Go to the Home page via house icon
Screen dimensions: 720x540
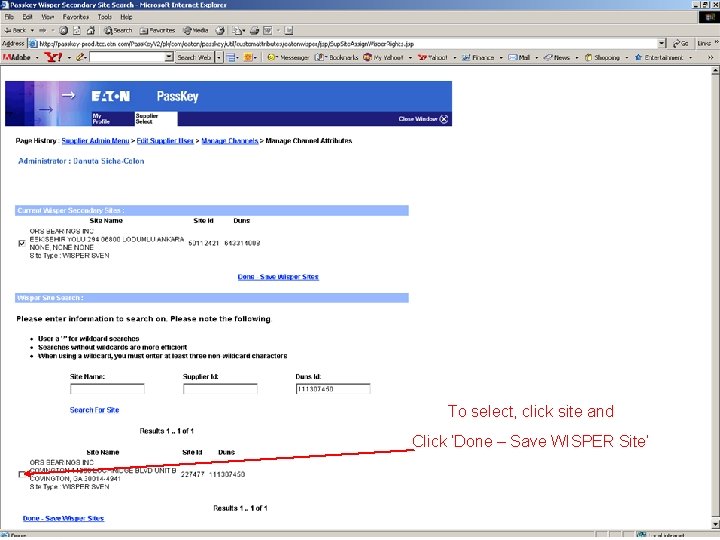pos(91,30)
